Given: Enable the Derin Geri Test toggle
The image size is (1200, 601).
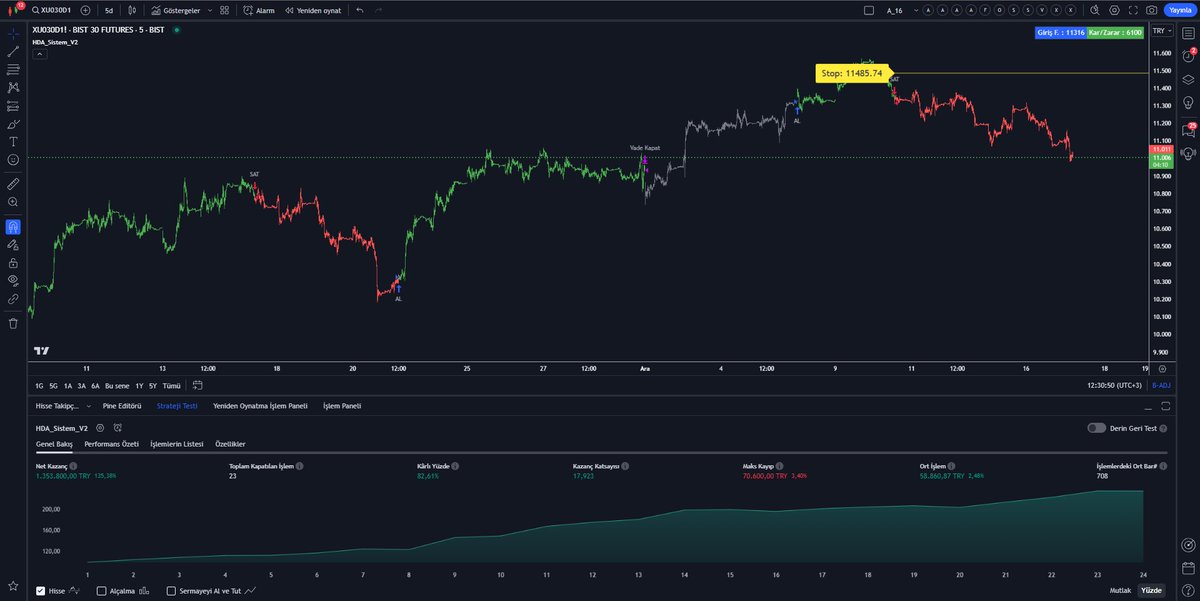Looking at the screenshot, I should 1097,428.
